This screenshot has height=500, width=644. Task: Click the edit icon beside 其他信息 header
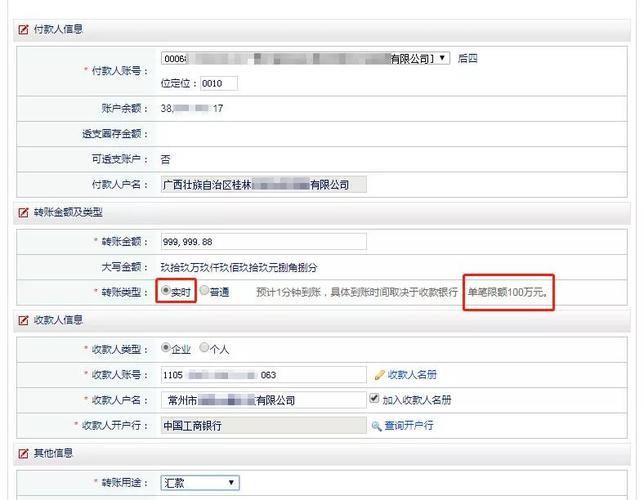[23, 453]
